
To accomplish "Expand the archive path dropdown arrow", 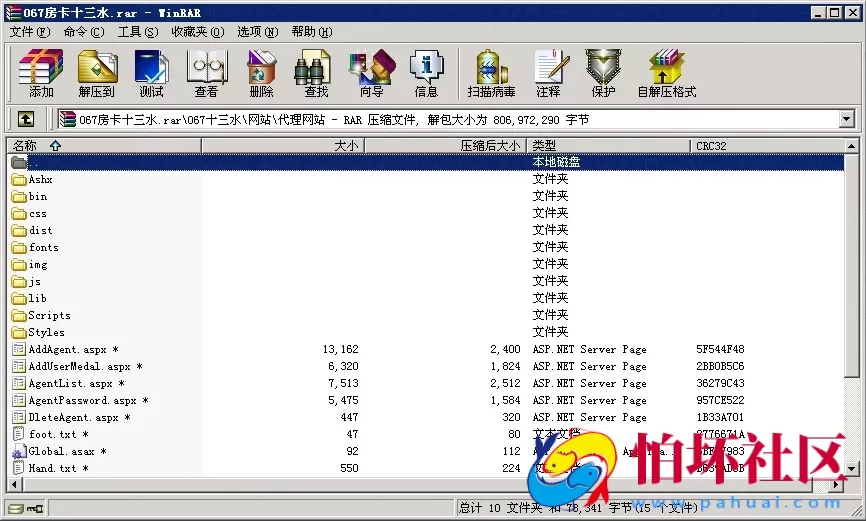I will 847,119.
